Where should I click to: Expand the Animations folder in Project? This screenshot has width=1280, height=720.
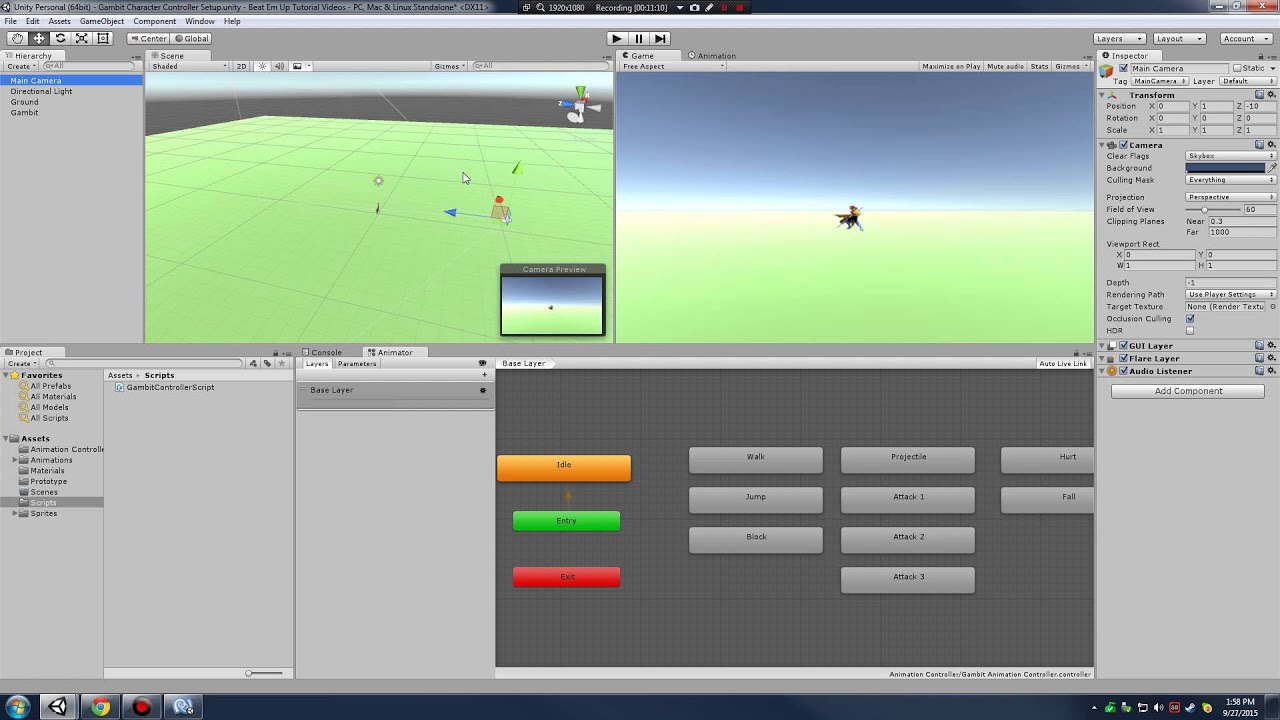click(15, 460)
